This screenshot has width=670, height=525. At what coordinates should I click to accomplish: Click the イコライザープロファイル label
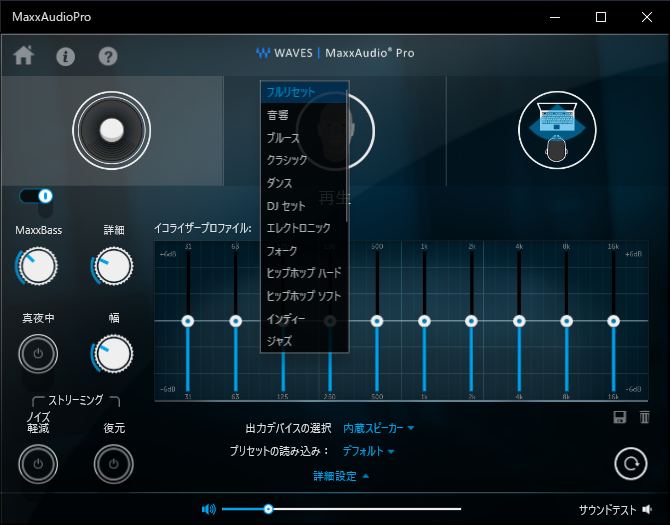coord(203,229)
